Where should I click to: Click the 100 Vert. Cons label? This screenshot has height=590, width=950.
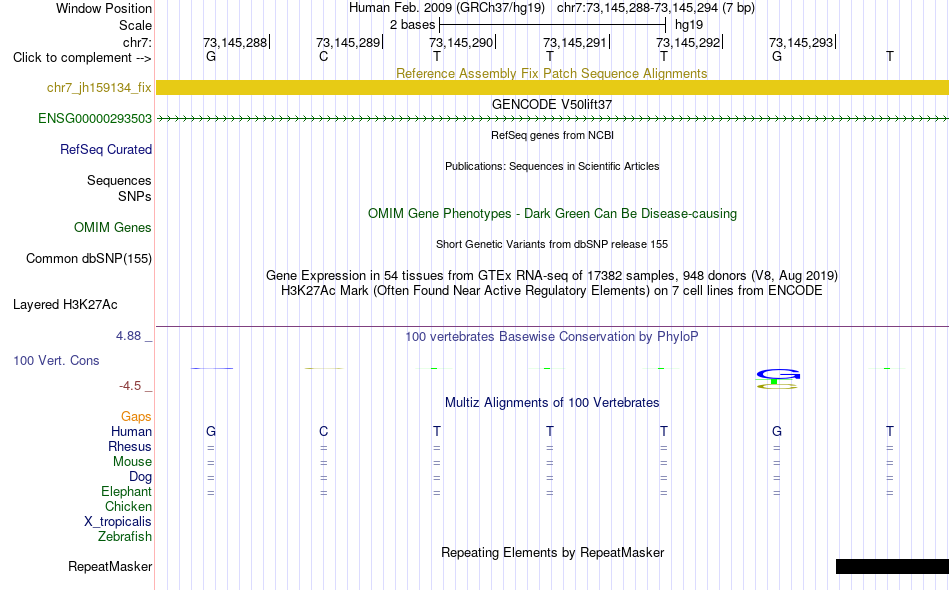click(56, 360)
